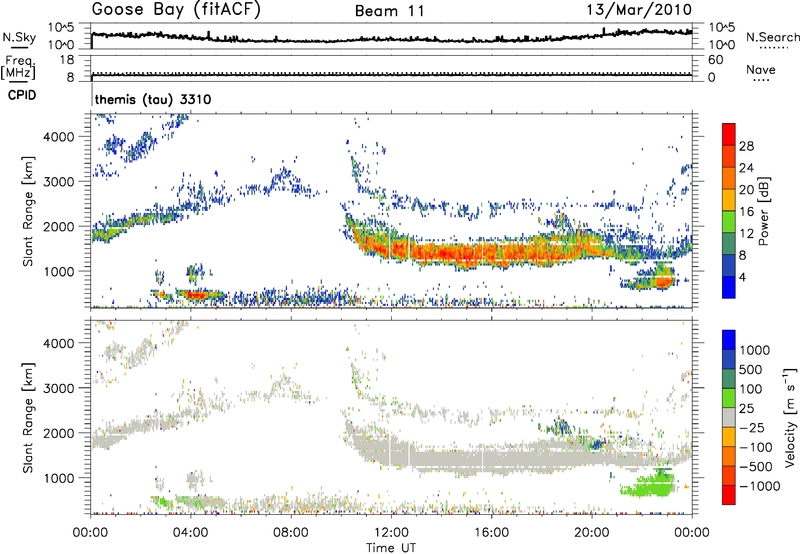Click the "1000" range tick of the velocity panel
Image resolution: width=800 pixels, height=554 pixels.
[59, 478]
